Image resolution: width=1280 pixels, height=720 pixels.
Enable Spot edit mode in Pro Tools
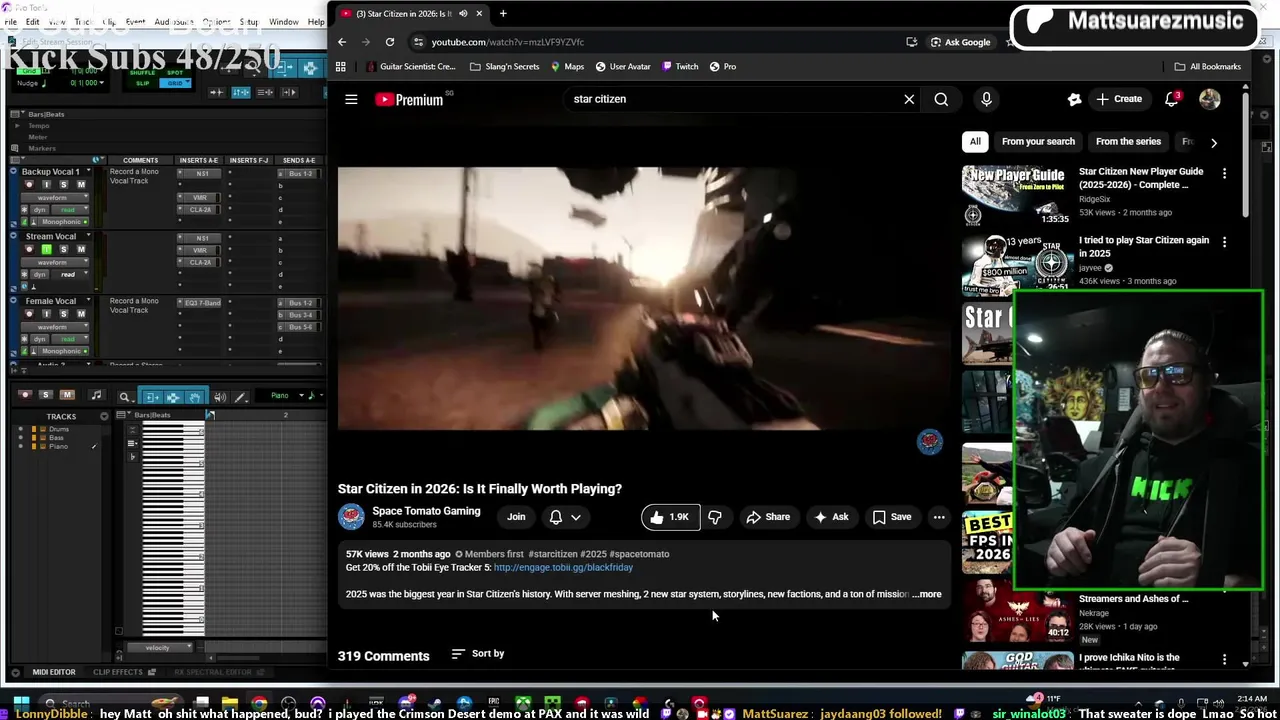[x=175, y=73]
